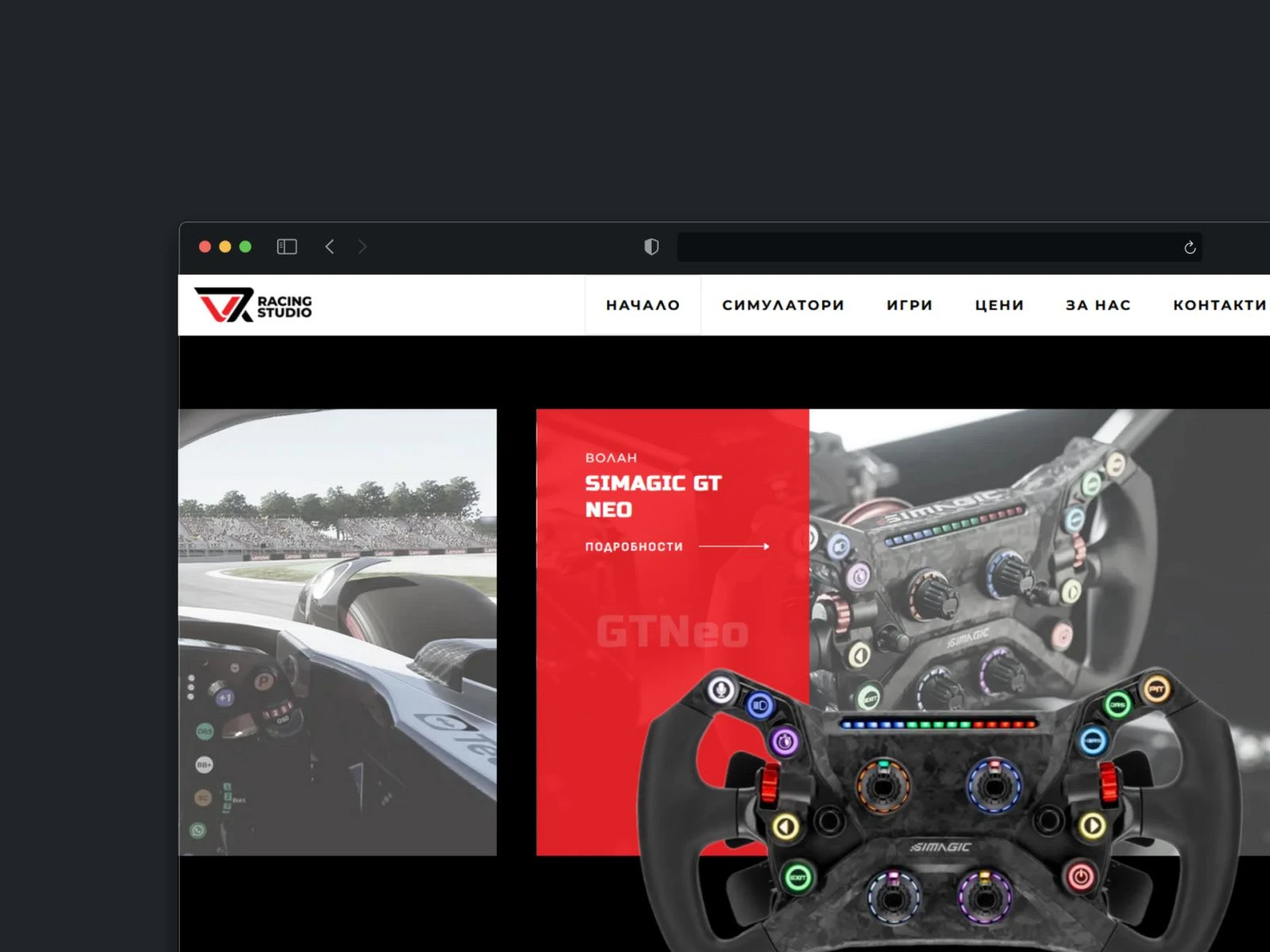Screen dimensions: 1270x952
Task: Open the VR Racing Studio logo
Action: [253, 305]
